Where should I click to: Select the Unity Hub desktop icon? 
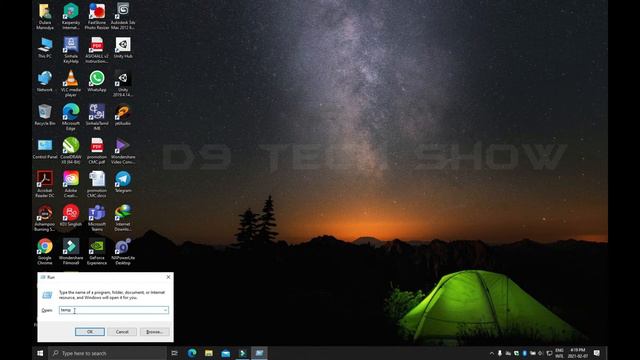123,48
